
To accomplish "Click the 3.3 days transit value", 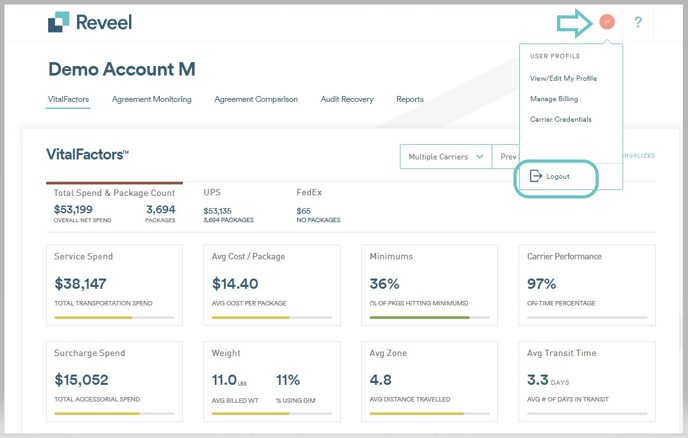I will [548, 380].
